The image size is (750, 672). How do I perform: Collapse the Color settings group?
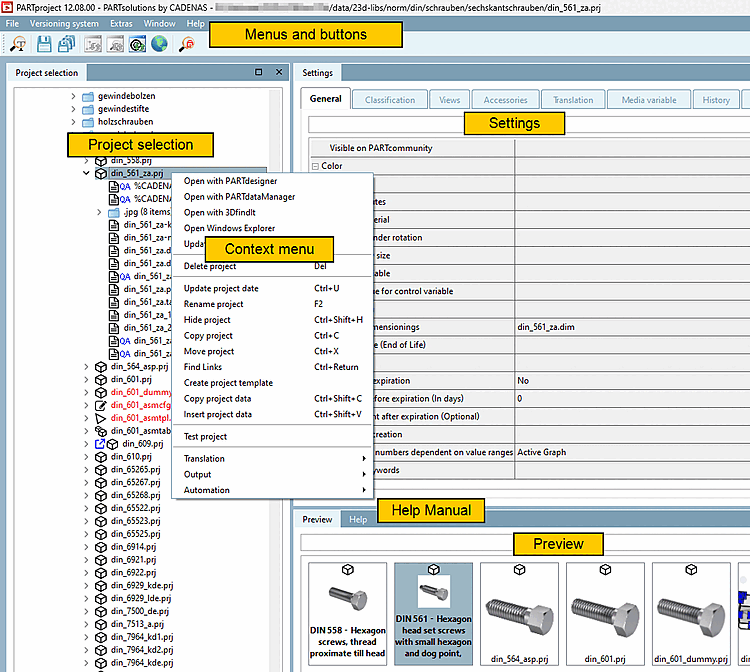(315, 166)
